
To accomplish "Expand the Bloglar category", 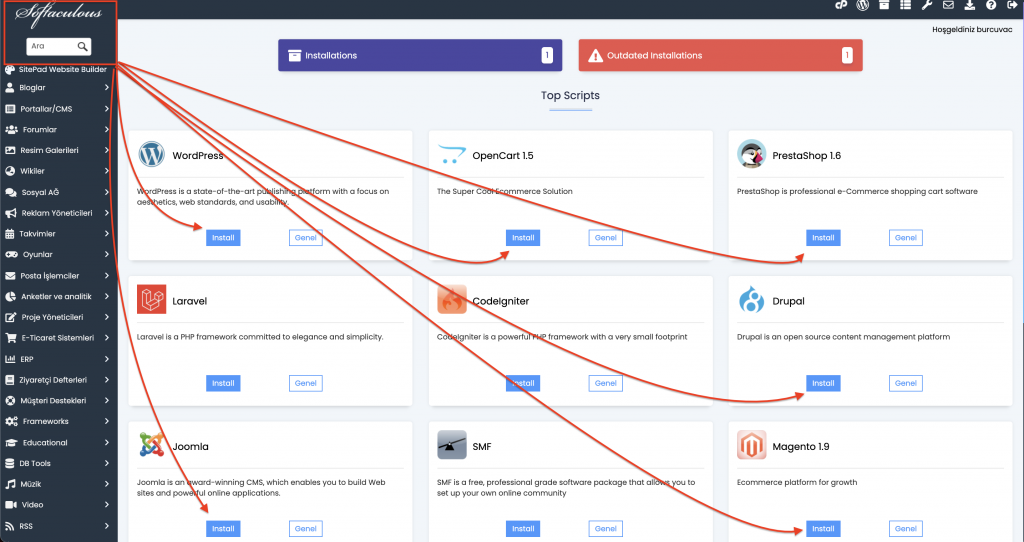I will click(58, 88).
